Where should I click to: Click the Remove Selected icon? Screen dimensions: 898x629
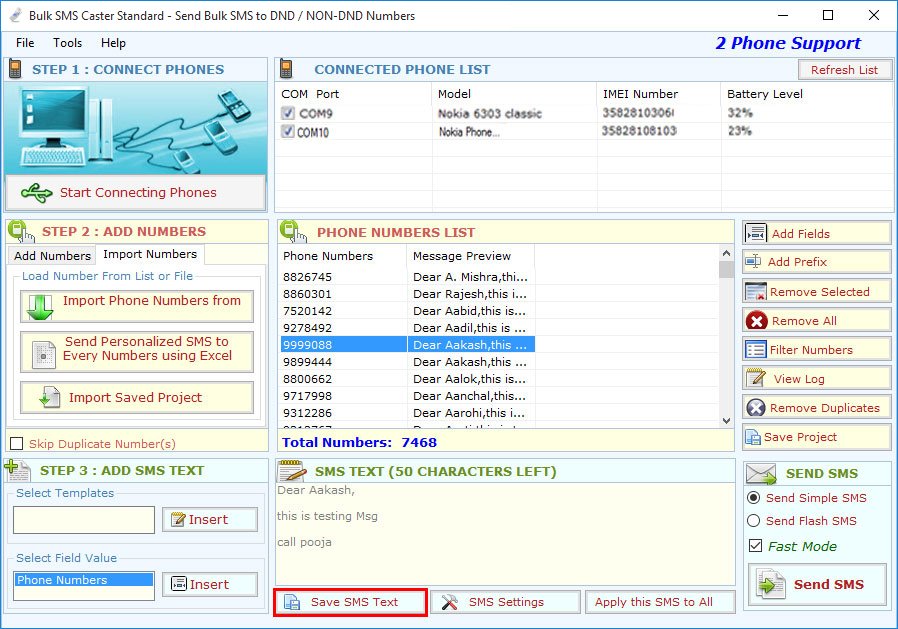coord(755,292)
